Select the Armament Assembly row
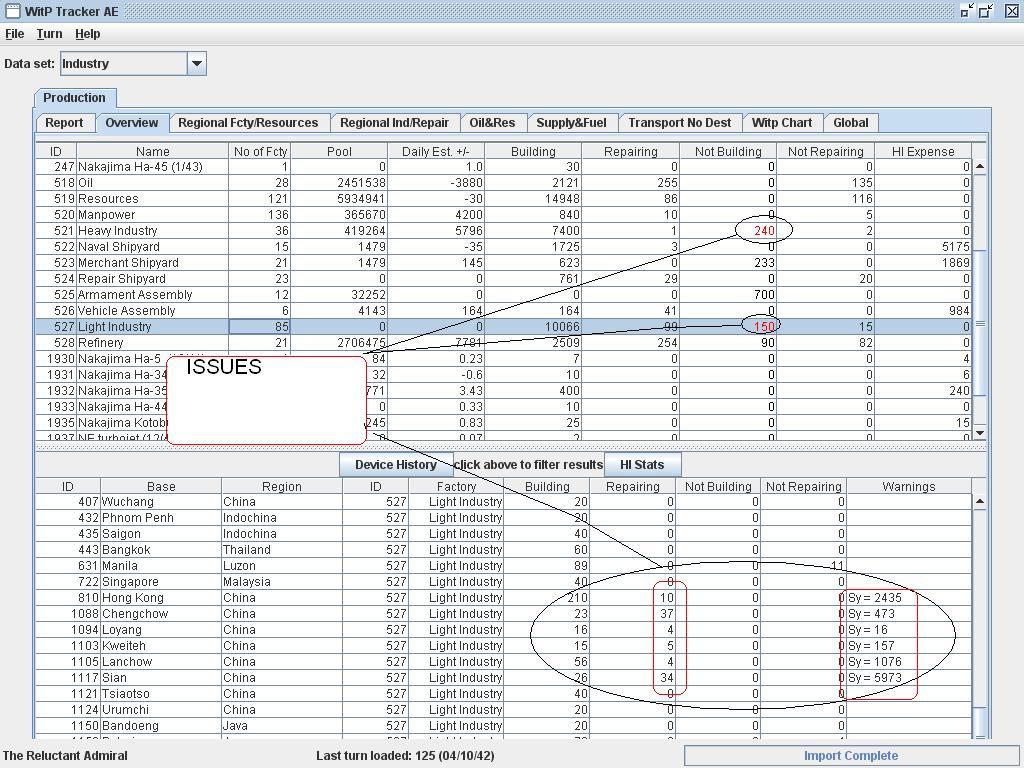 pyautogui.click(x=503, y=295)
